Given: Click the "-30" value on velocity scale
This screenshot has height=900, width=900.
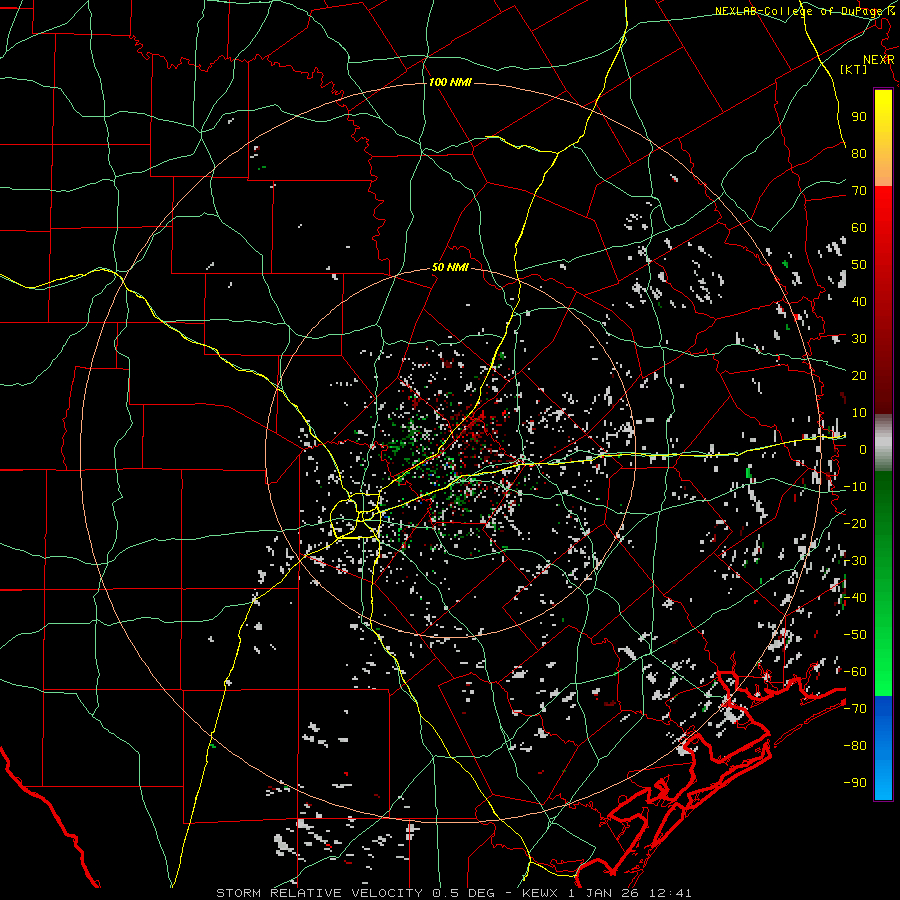Looking at the screenshot, I should [855, 561].
